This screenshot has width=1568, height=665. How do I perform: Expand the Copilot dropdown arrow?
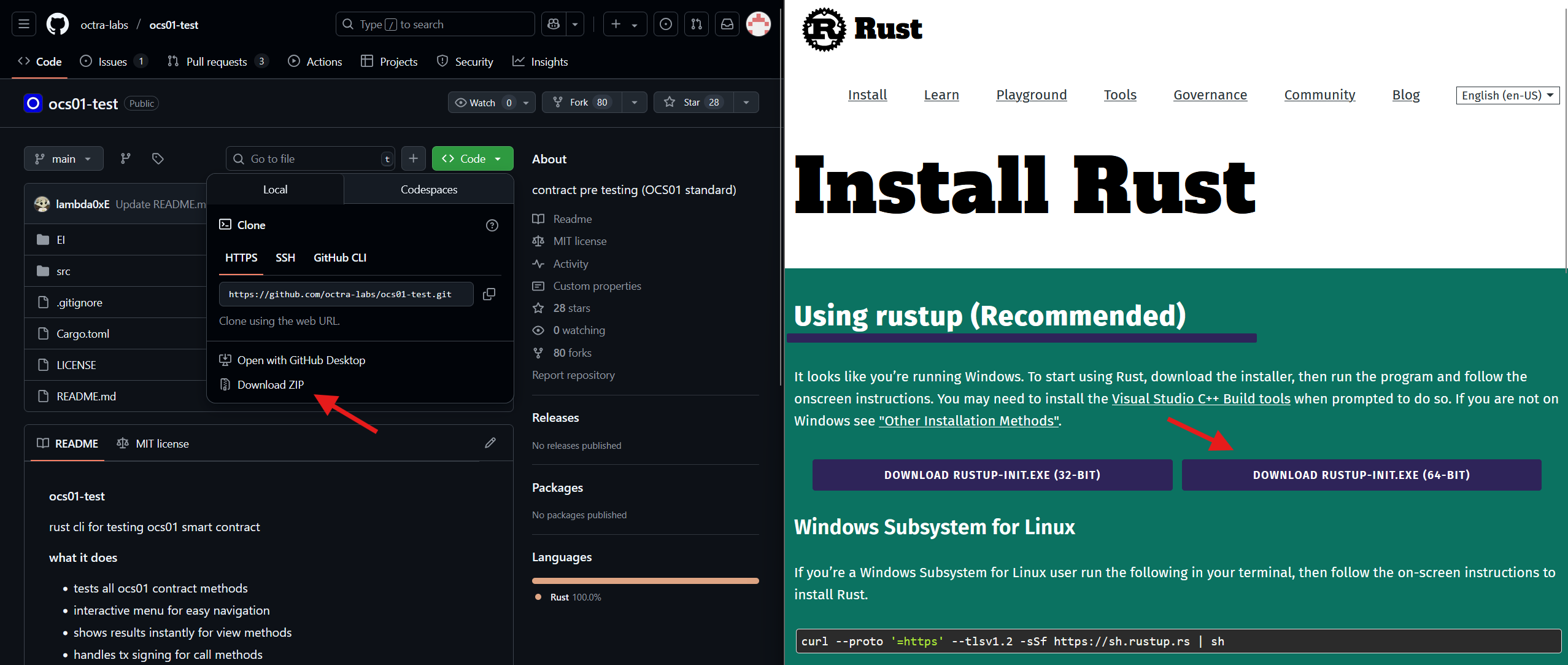pyautogui.click(x=575, y=24)
